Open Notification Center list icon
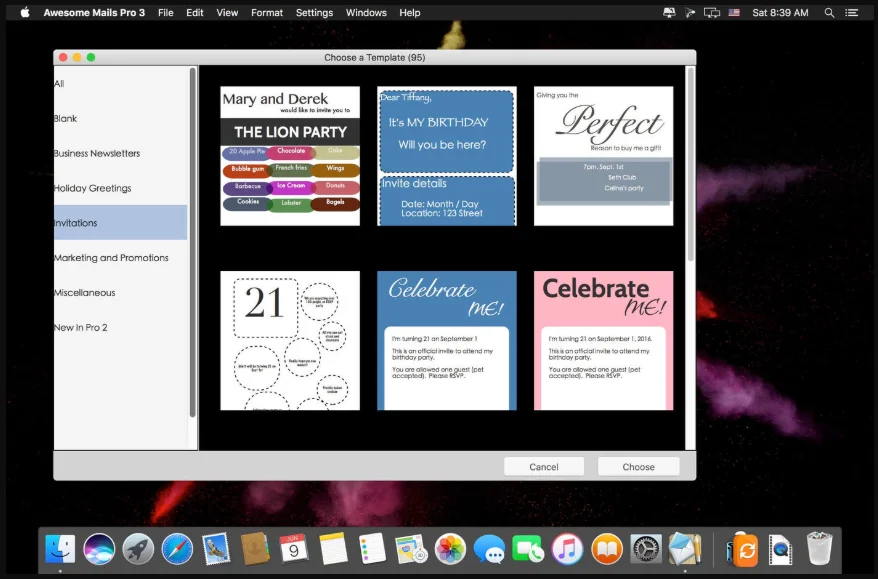Image resolution: width=878 pixels, height=579 pixels. (852, 12)
